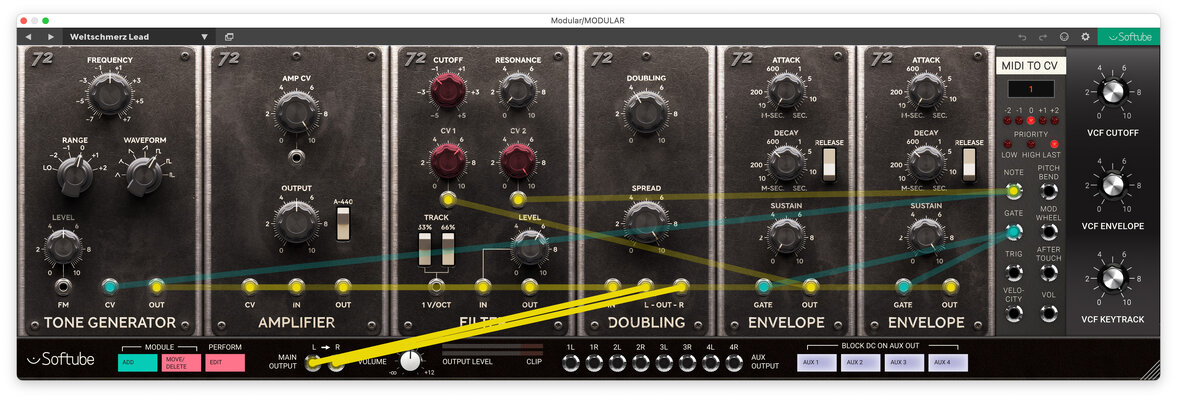Click the AMP CV knob

coord(296,114)
